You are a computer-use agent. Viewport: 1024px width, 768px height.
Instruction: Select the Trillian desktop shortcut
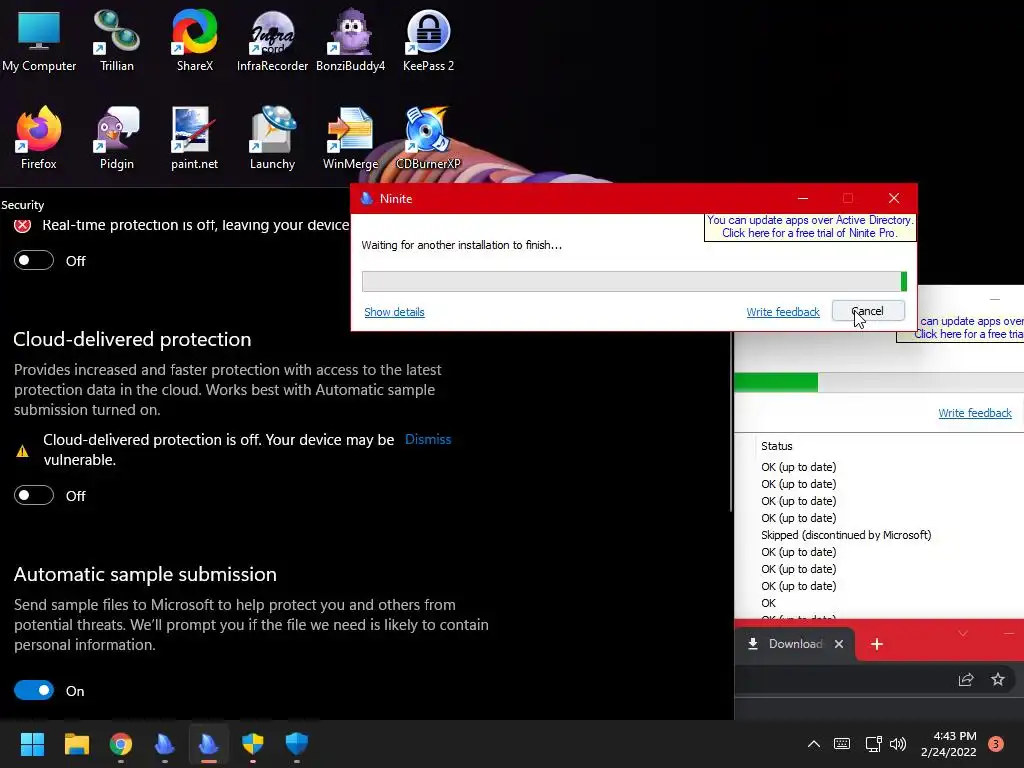(116, 40)
